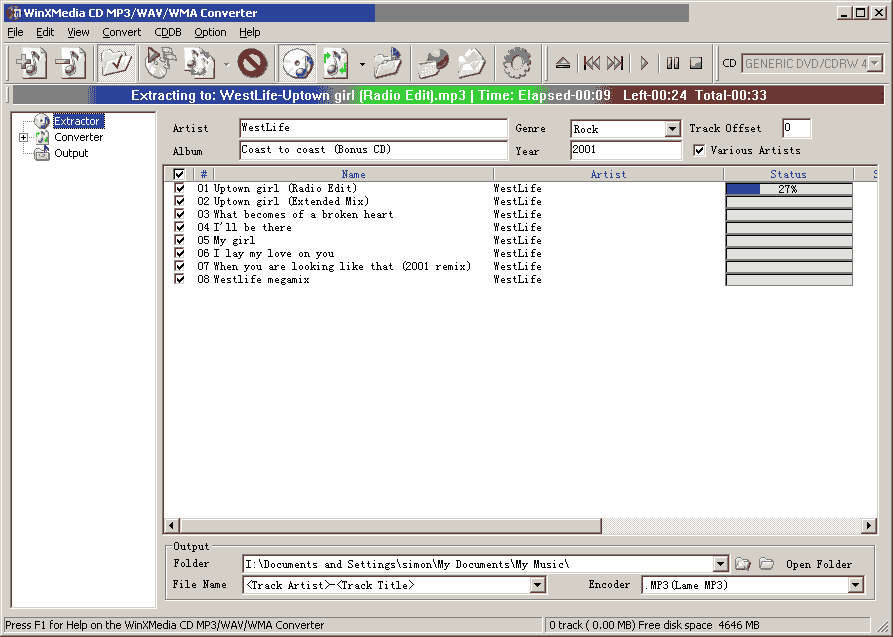Click the 27% progress bar of track 01
The image size is (893, 637).
[789, 189]
